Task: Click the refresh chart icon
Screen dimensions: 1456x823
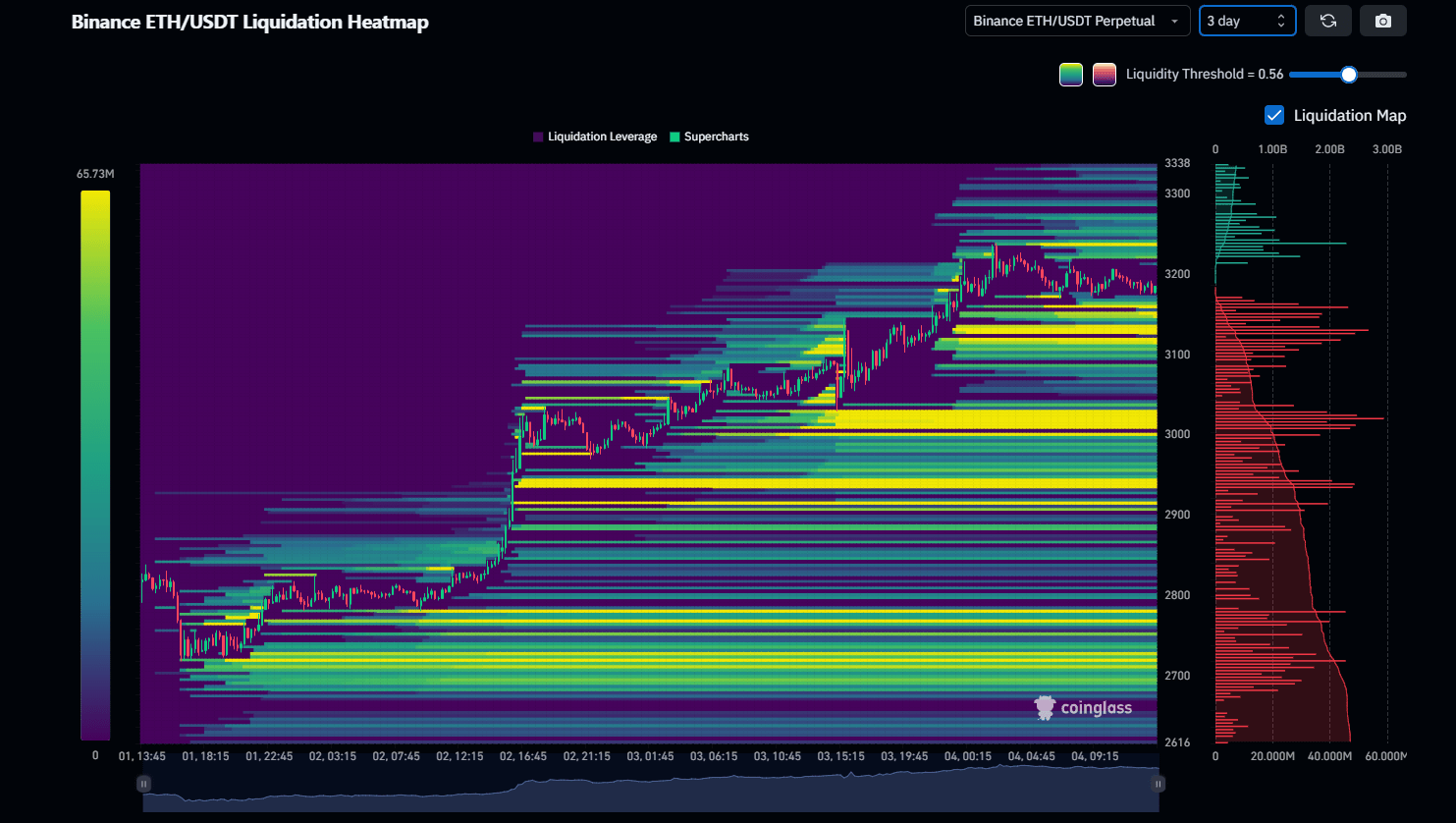Action: [1327, 20]
